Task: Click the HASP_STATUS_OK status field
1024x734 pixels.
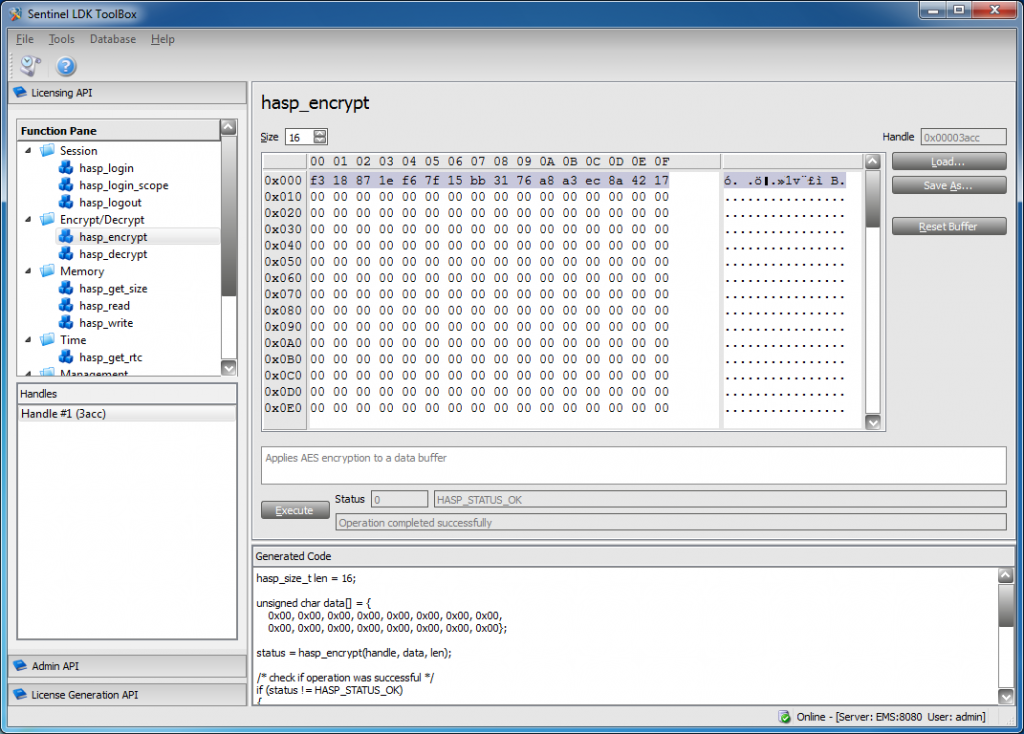Action: coord(720,500)
